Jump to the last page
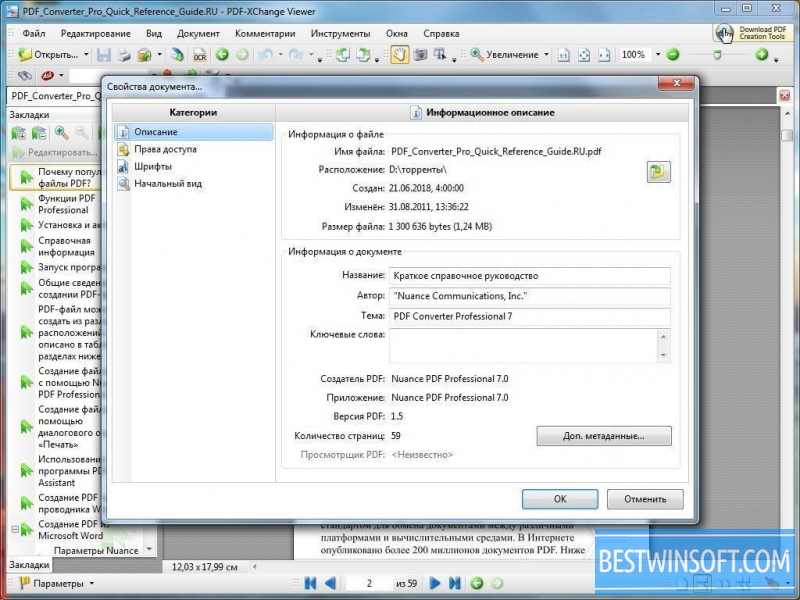The image size is (800, 600). pyautogui.click(x=455, y=583)
